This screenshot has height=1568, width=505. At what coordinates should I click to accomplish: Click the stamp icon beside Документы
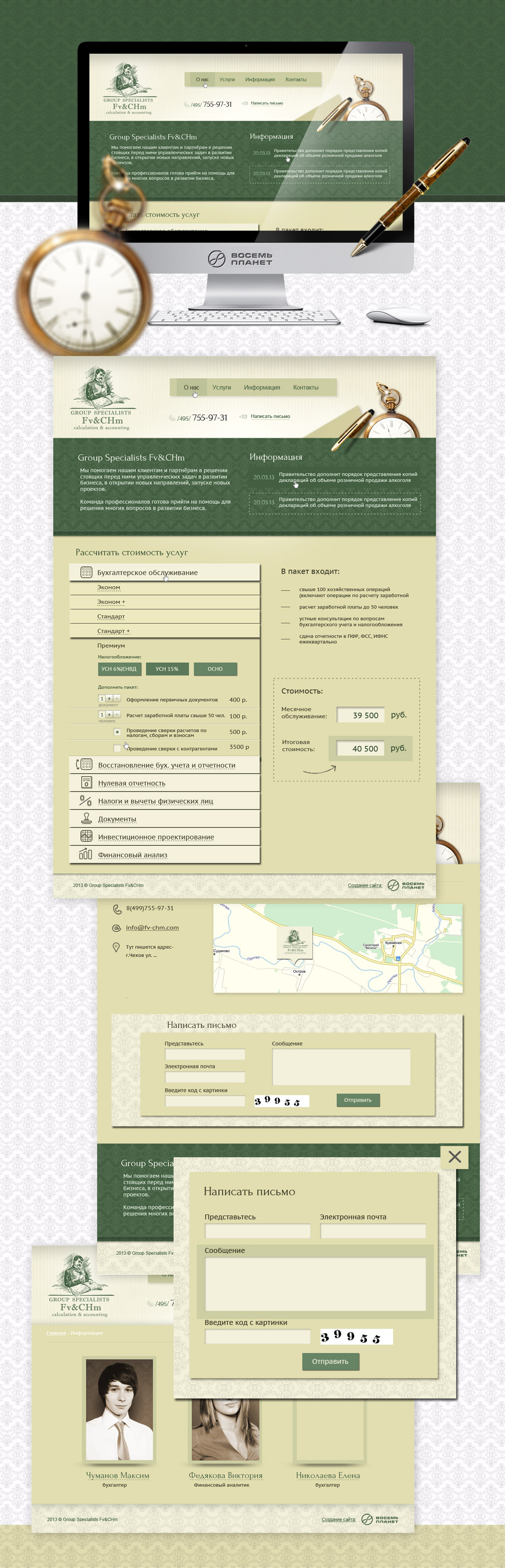point(86,819)
